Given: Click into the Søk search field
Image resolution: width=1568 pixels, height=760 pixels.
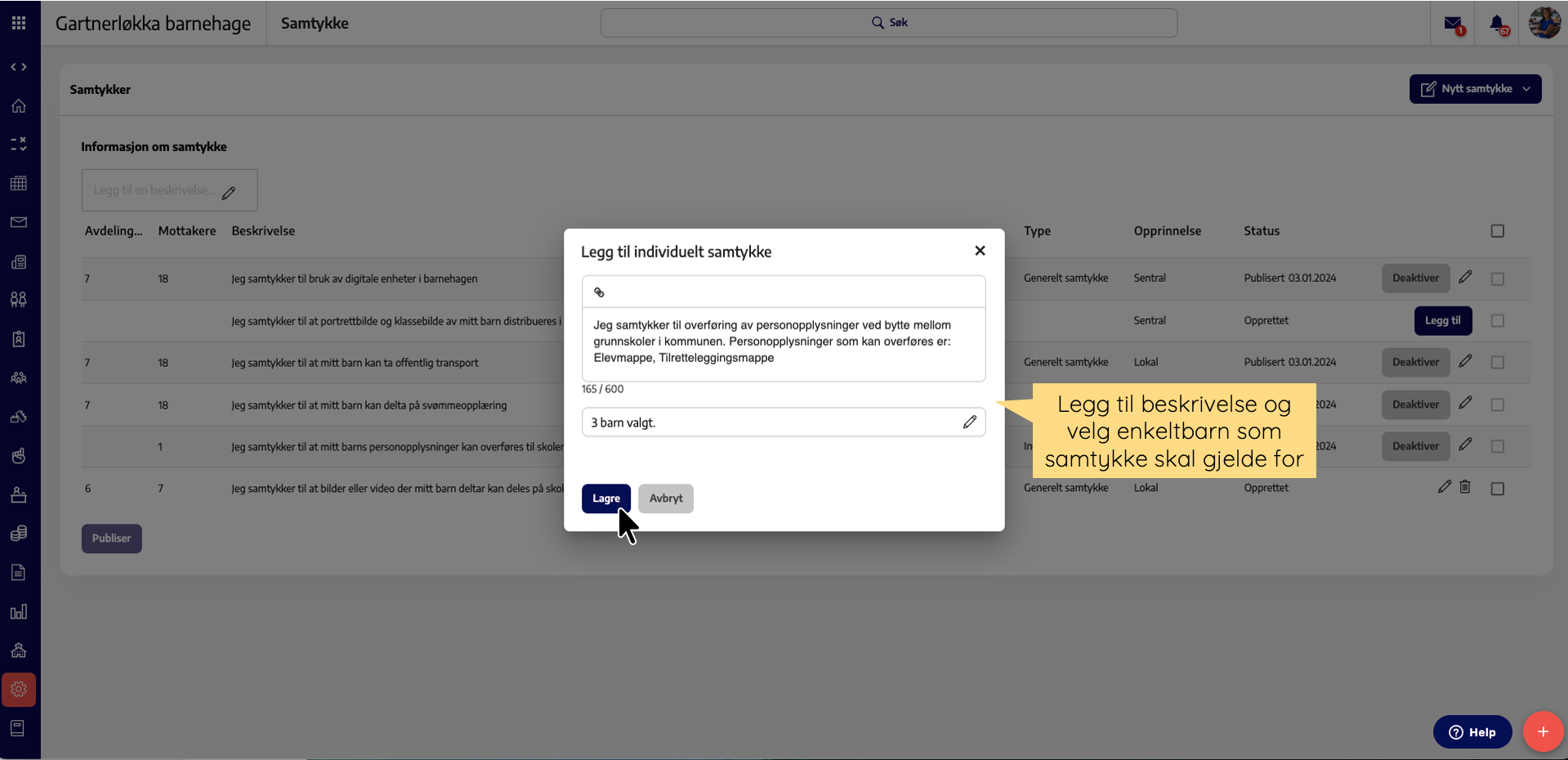Looking at the screenshot, I should pos(889,23).
